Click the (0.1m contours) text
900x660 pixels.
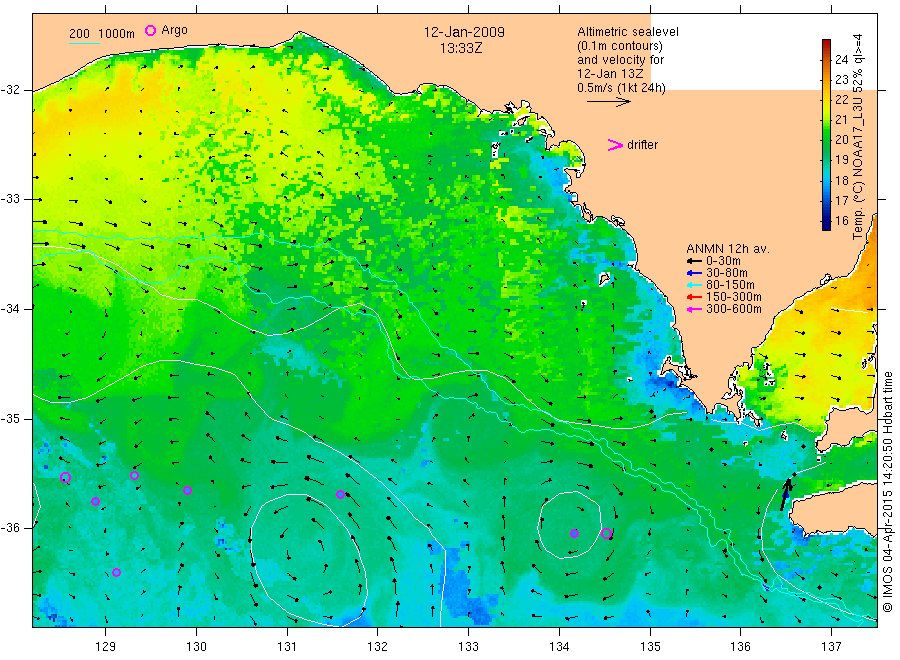point(620,46)
